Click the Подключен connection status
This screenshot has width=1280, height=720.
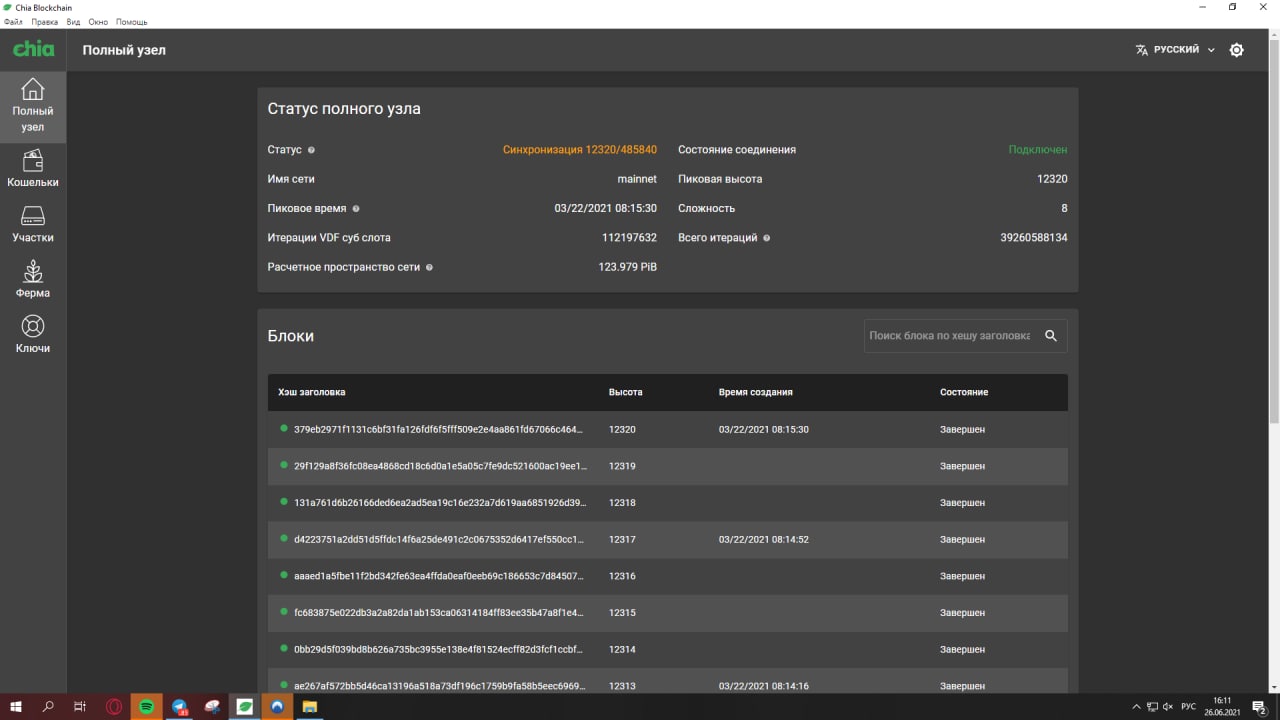(x=1038, y=150)
